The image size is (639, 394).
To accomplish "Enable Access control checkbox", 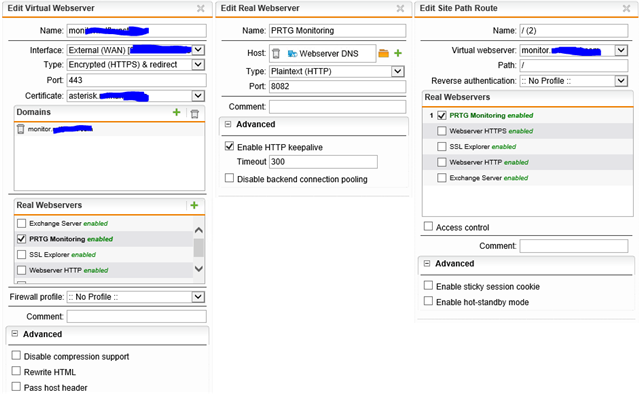I will pyautogui.click(x=428, y=226).
